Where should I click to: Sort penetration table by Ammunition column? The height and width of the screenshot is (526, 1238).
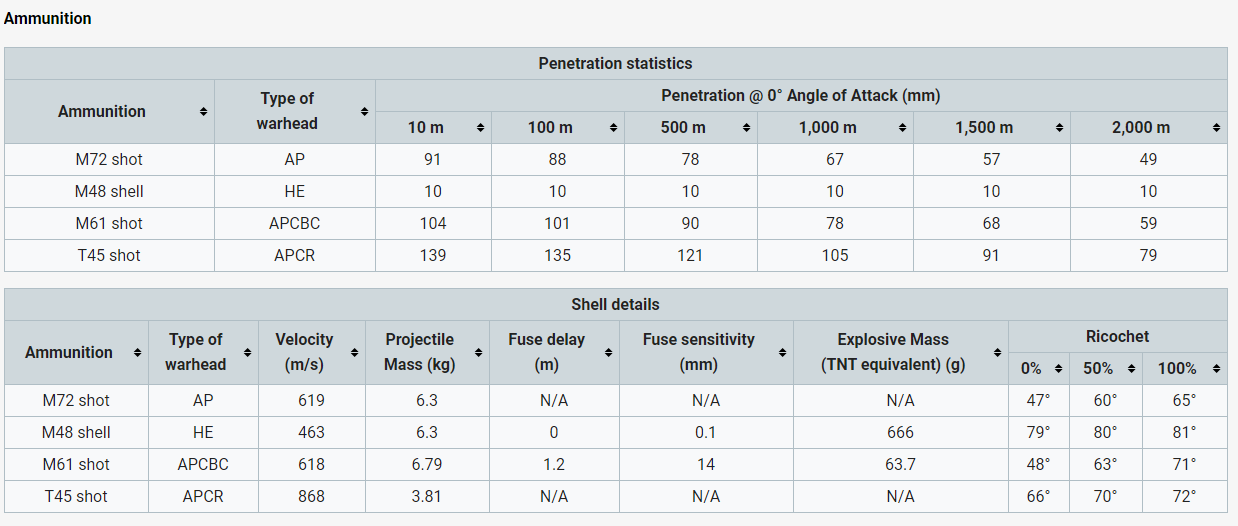tap(203, 111)
